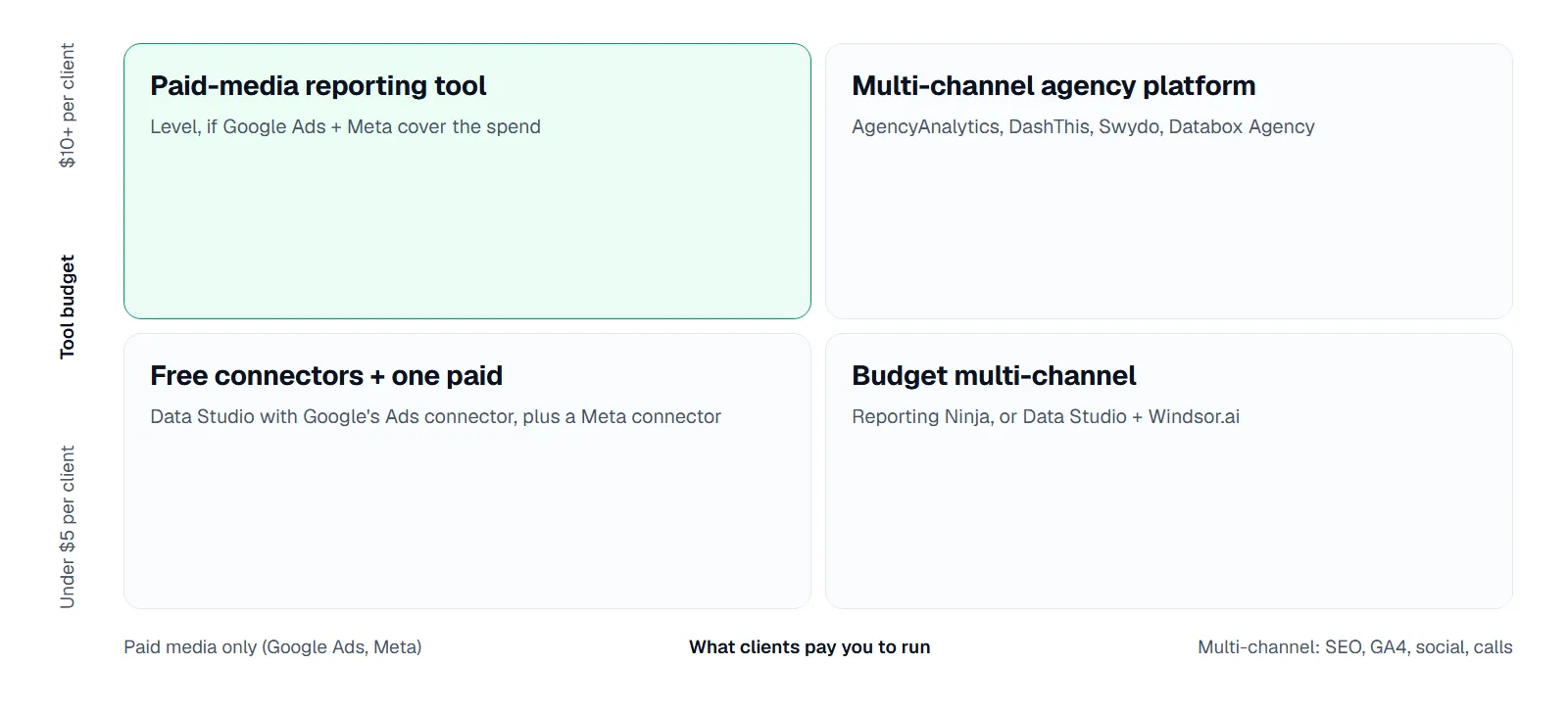Click 'AgencyAnalytics, DashThis, Swydo, Databox Agency' text
This screenshot has width=1568, height=713.
(1083, 126)
